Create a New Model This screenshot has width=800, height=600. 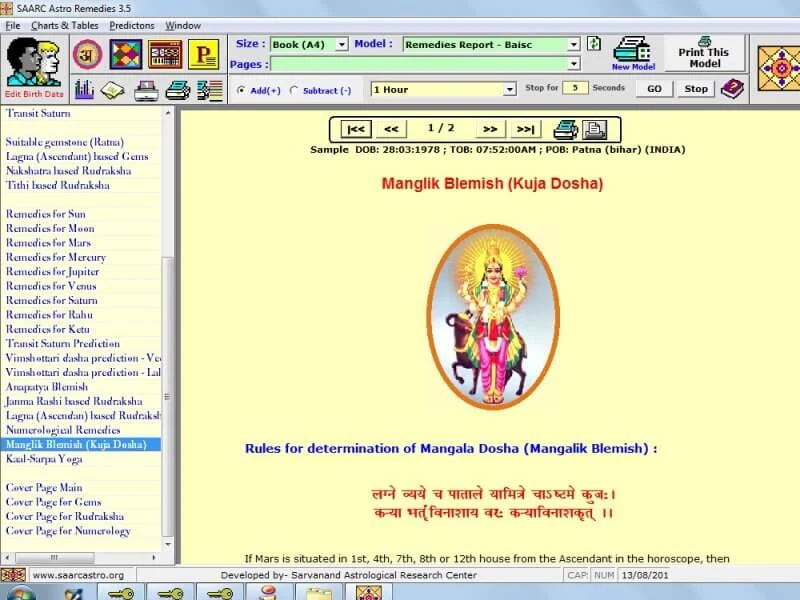[x=633, y=53]
